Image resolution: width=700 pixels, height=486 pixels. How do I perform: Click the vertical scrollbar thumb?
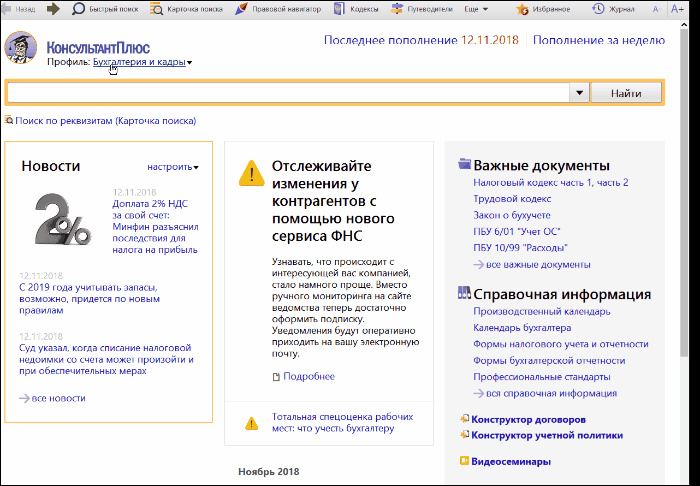pos(683,193)
